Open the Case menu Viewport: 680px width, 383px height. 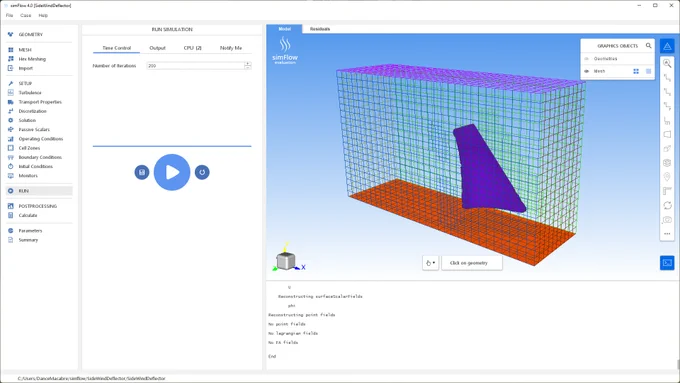tap(26, 15)
